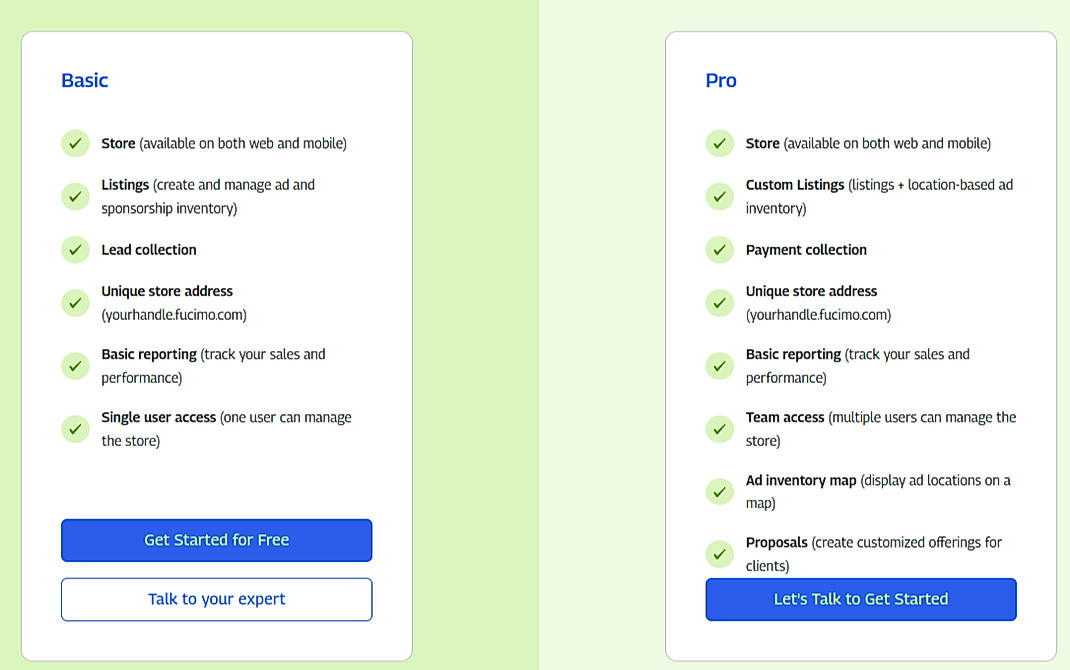The image size is (1070, 670).
Task: Toggle the check on Listings in Basic plan
Action: 75,196
